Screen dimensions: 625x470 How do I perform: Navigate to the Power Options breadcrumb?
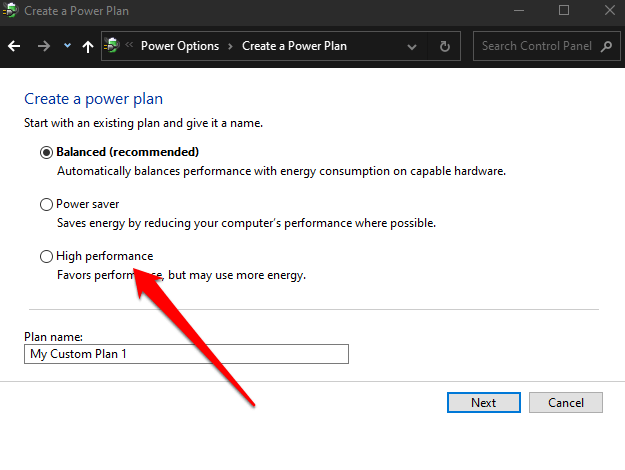pyautogui.click(x=180, y=46)
